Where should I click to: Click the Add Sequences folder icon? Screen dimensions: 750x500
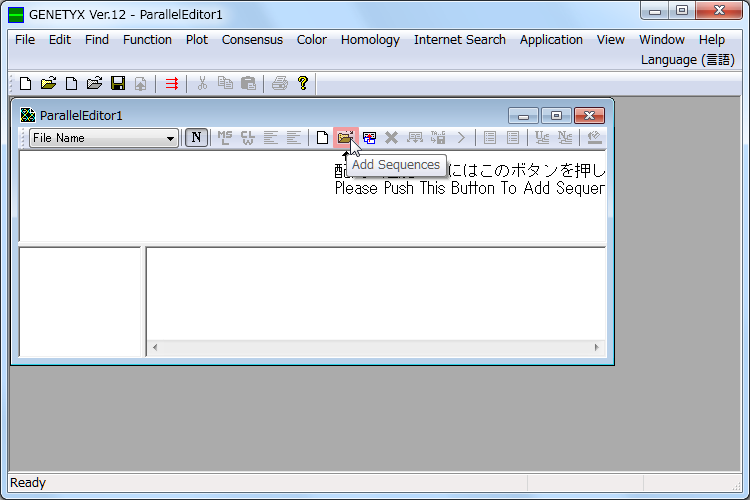coord(345,138)
